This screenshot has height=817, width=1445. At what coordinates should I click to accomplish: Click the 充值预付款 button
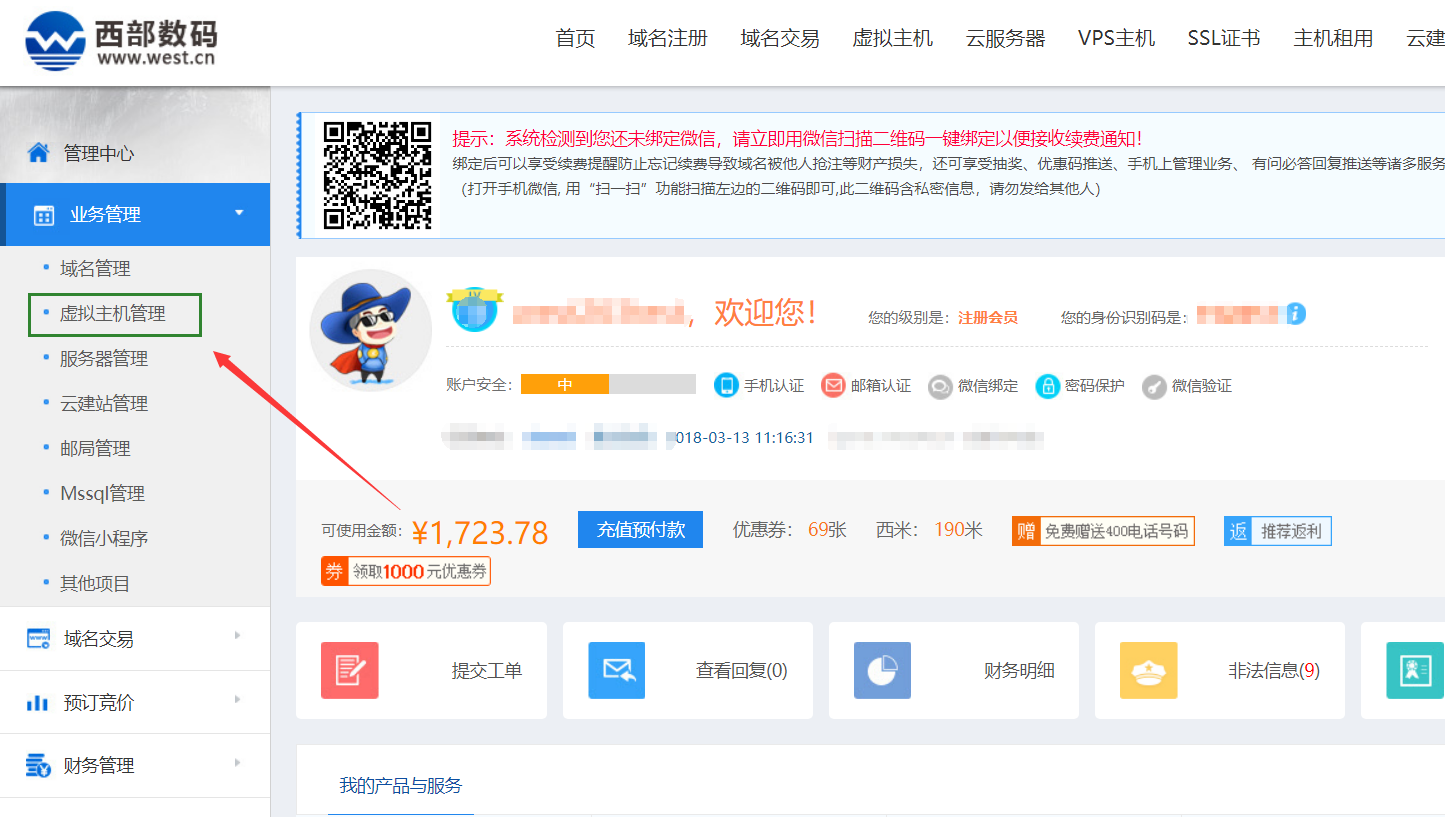tap(640, 530)
